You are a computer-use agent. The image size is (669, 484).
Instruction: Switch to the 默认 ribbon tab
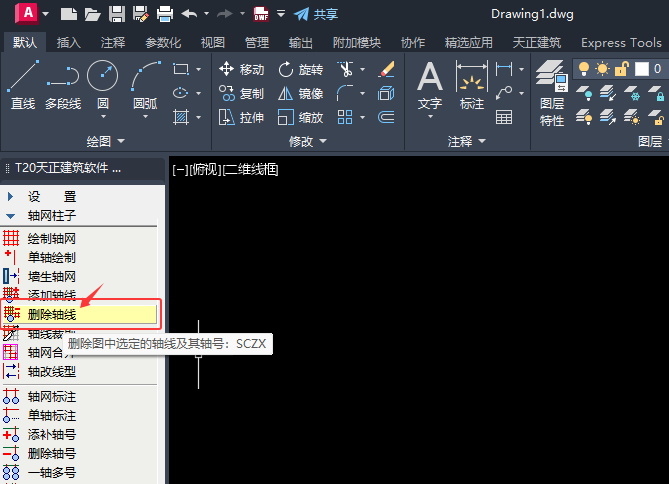coord(25,42)
